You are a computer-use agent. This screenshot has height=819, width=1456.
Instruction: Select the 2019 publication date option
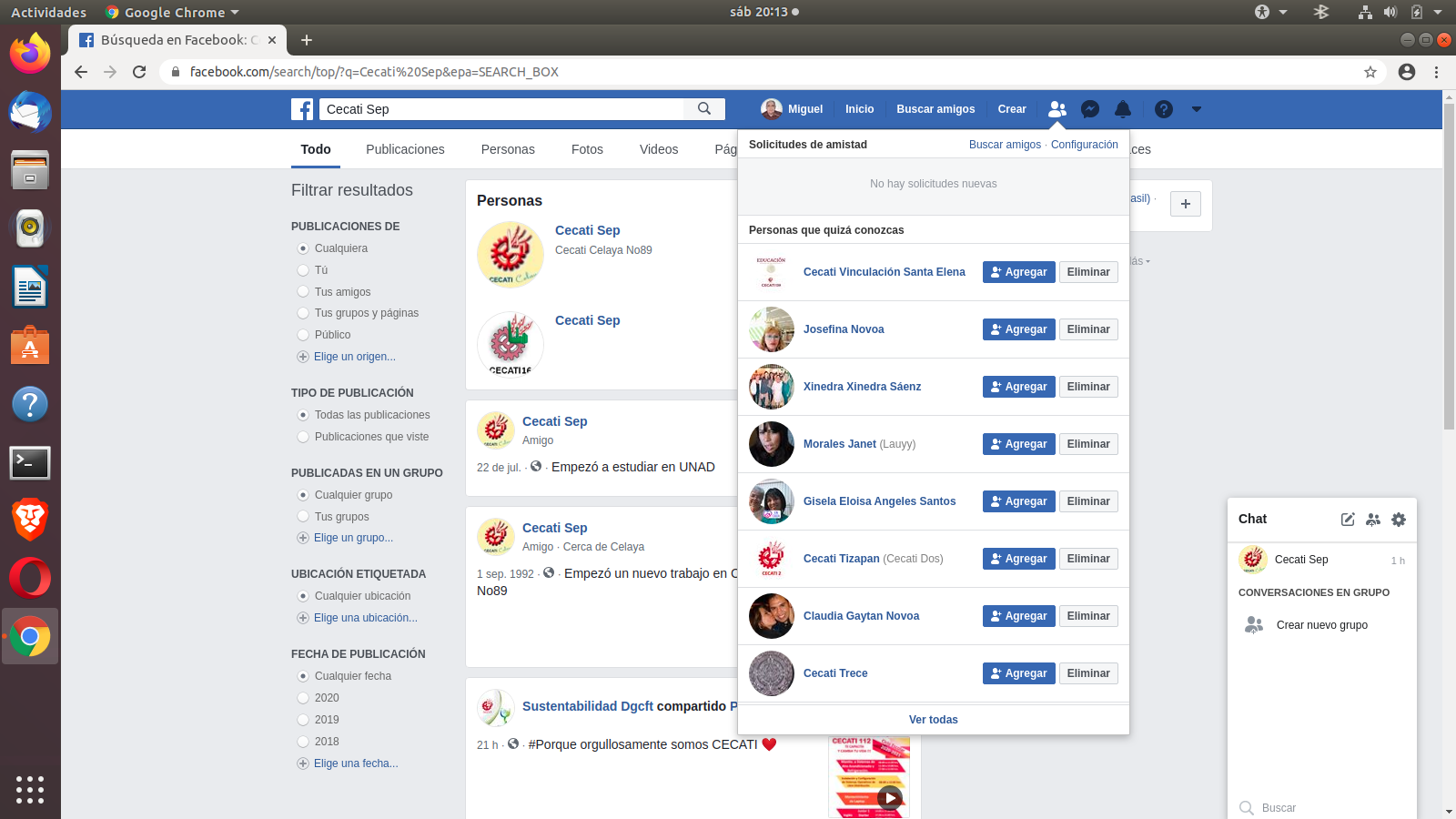303,720
